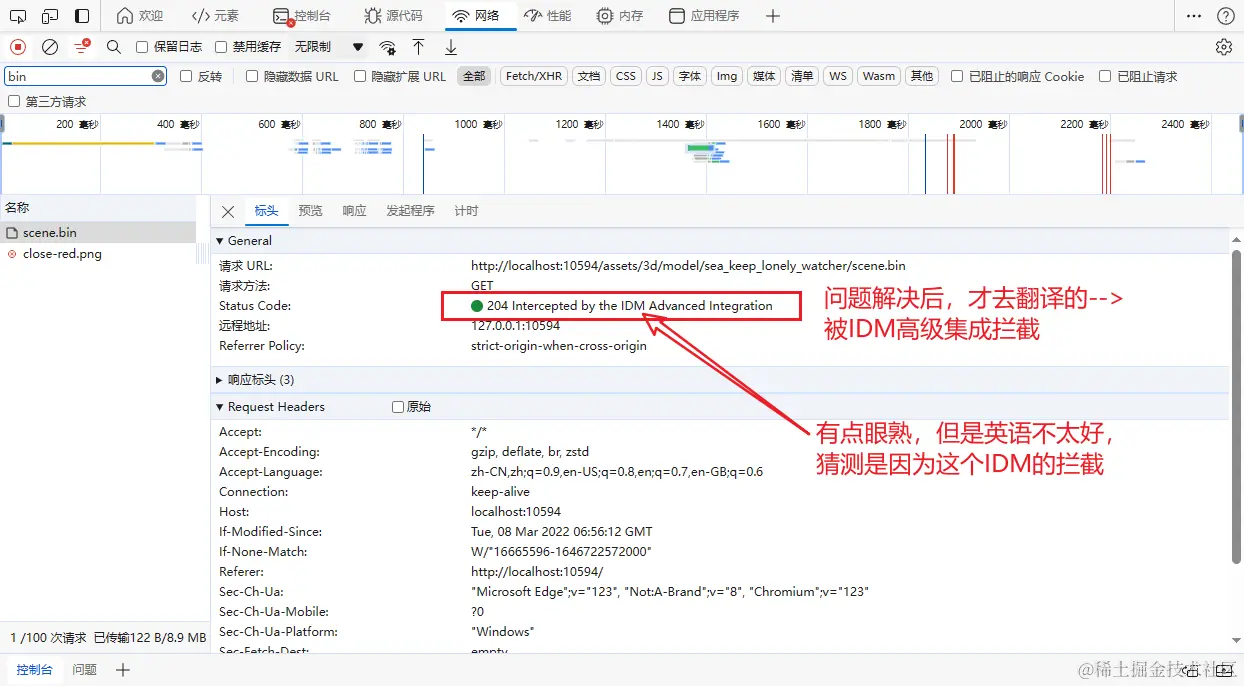The width and height of the screenshot is (1244, 686).
Task: Activate the inspect element picker icon
Action: click(x=17, y=16)
